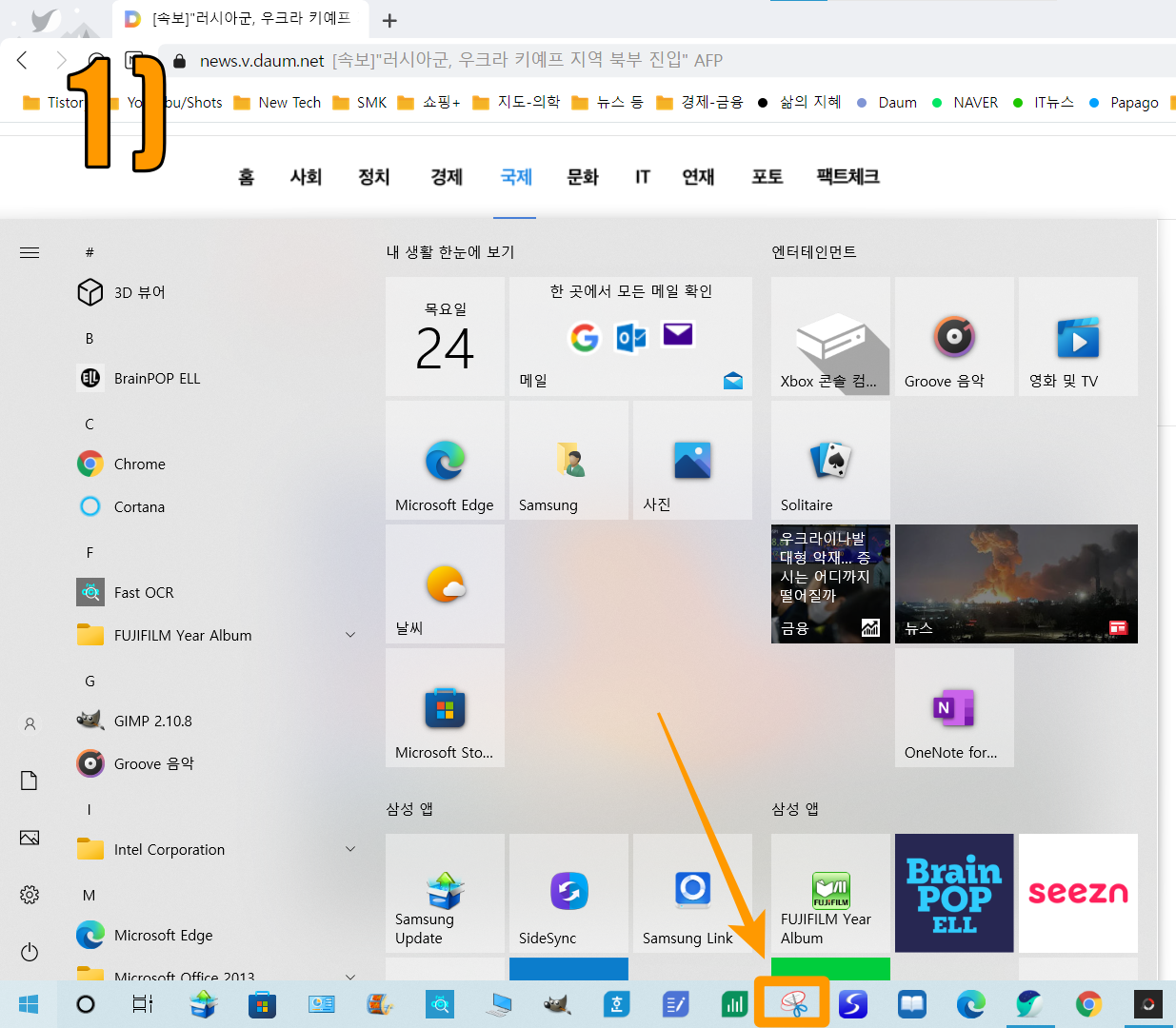Open the New Tech bookmark folder
1176x1028 pixels.
click(277, 103)
